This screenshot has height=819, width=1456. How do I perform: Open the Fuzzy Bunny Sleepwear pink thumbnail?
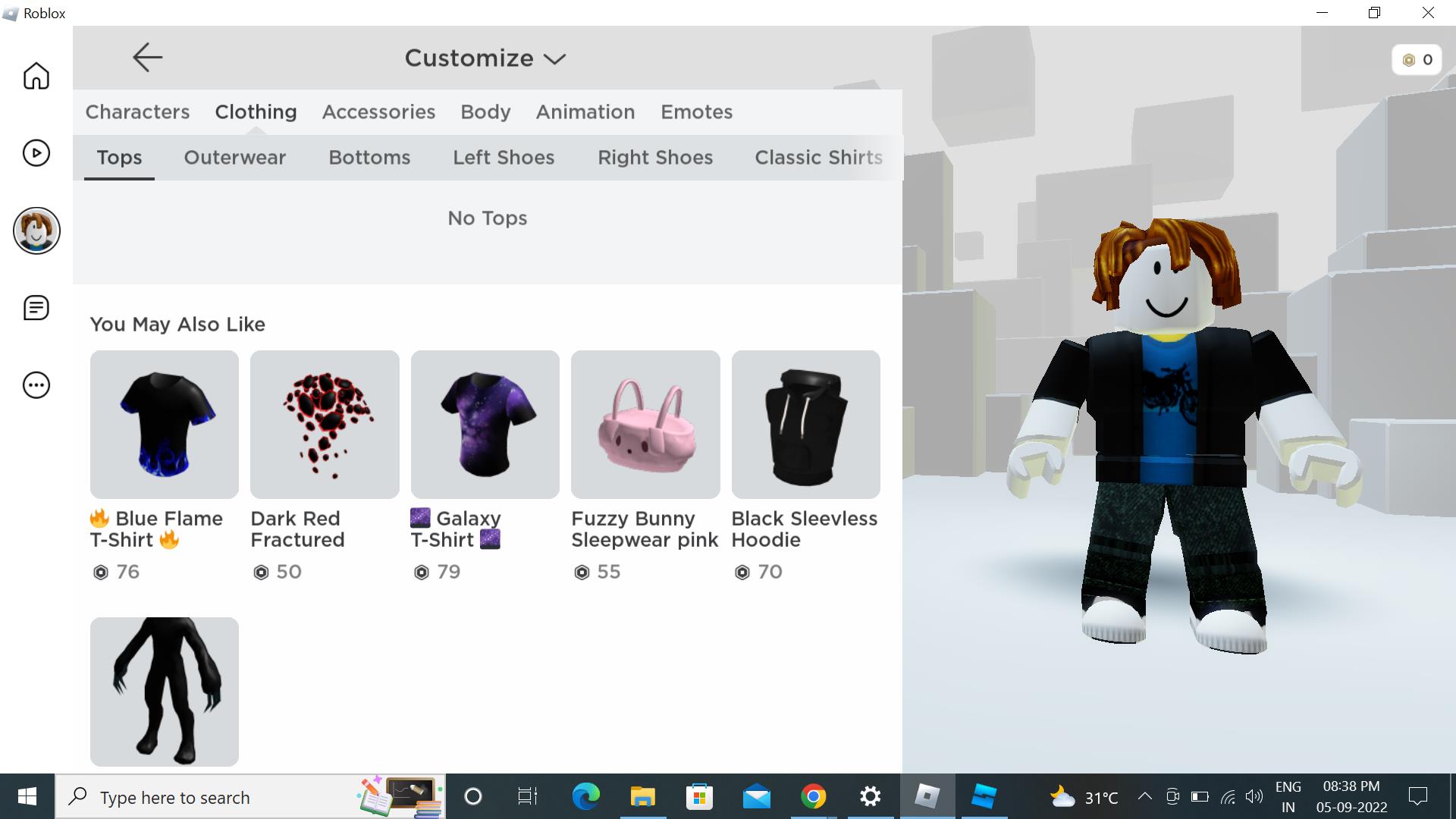645,425
